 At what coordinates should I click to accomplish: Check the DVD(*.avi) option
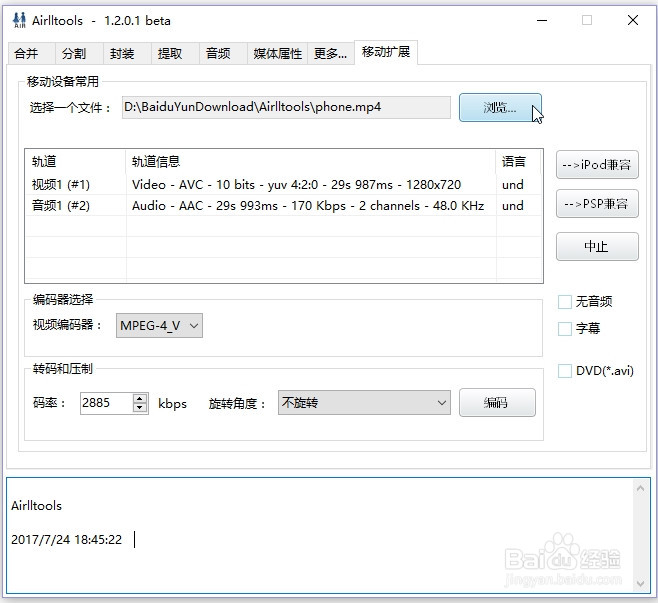565,371
